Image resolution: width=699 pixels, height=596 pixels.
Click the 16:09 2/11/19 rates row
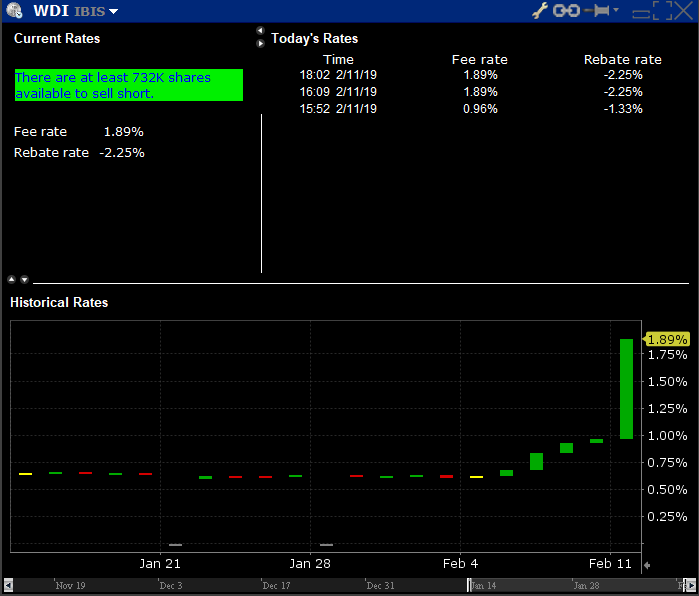click(x=471, y=92)
